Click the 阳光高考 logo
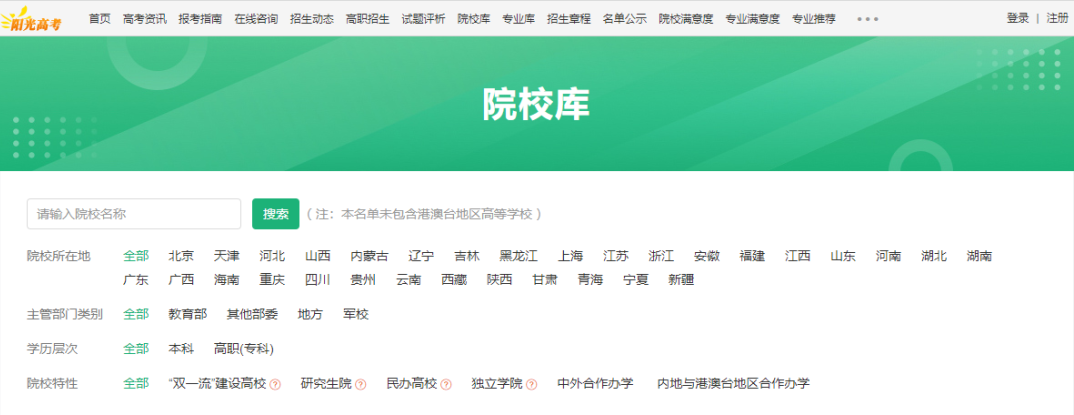 [32, 20]
